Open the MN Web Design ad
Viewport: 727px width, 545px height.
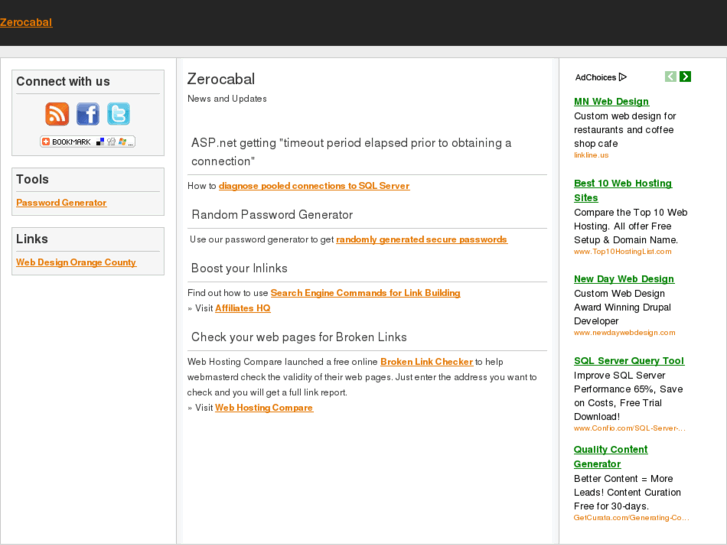click(x=611, y=102)
